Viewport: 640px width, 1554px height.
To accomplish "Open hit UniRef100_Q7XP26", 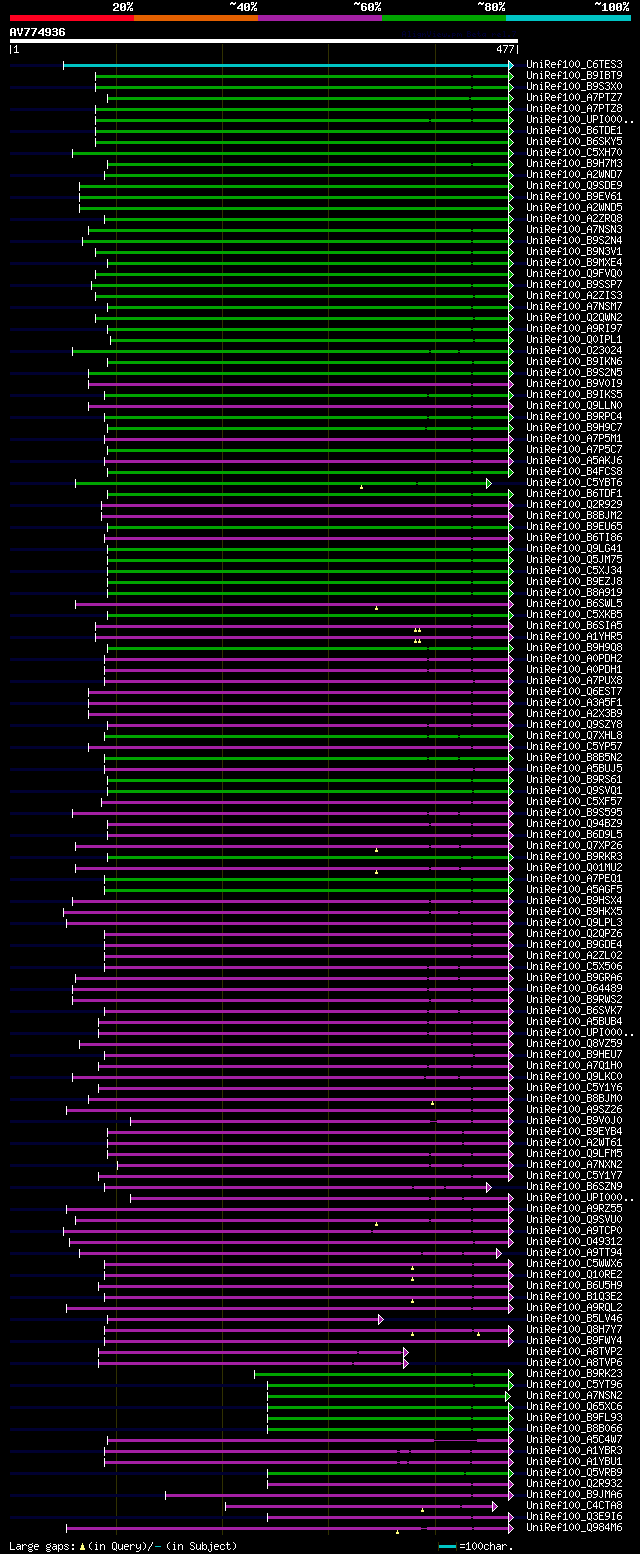I will 573,846.
